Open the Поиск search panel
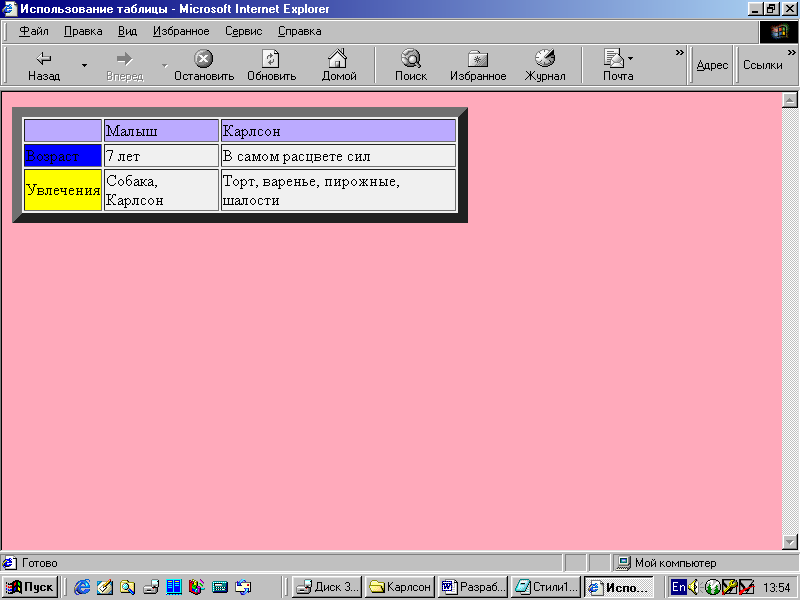Image resolution: width=800 pixels, height=600 pixels. coord(411,66)
